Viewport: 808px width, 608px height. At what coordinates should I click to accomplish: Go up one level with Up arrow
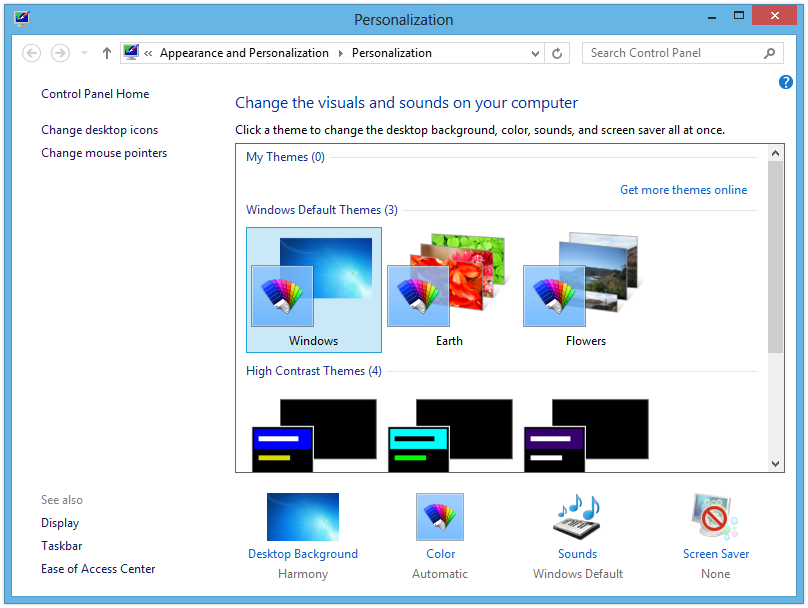point(107,53)
